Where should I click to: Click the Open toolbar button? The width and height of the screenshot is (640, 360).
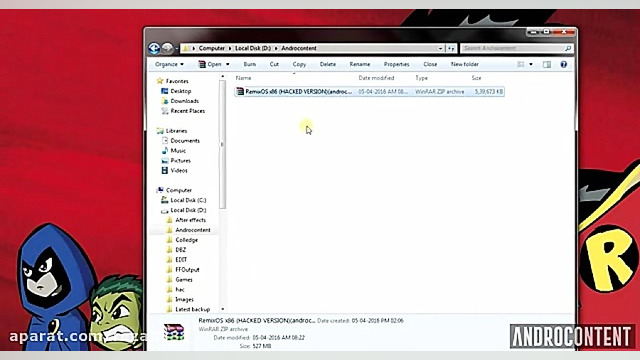(210, 64)
